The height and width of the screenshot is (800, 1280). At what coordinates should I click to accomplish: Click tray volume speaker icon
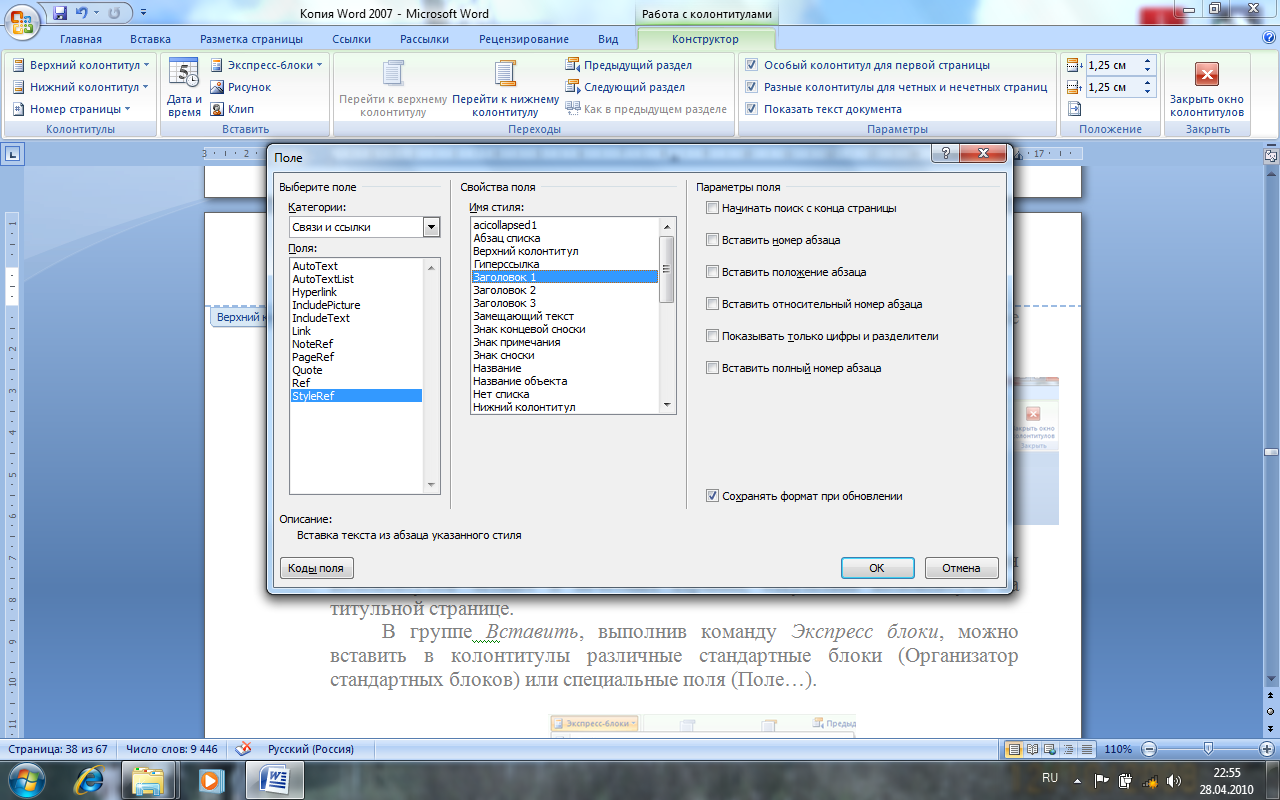click(1173, 781)
